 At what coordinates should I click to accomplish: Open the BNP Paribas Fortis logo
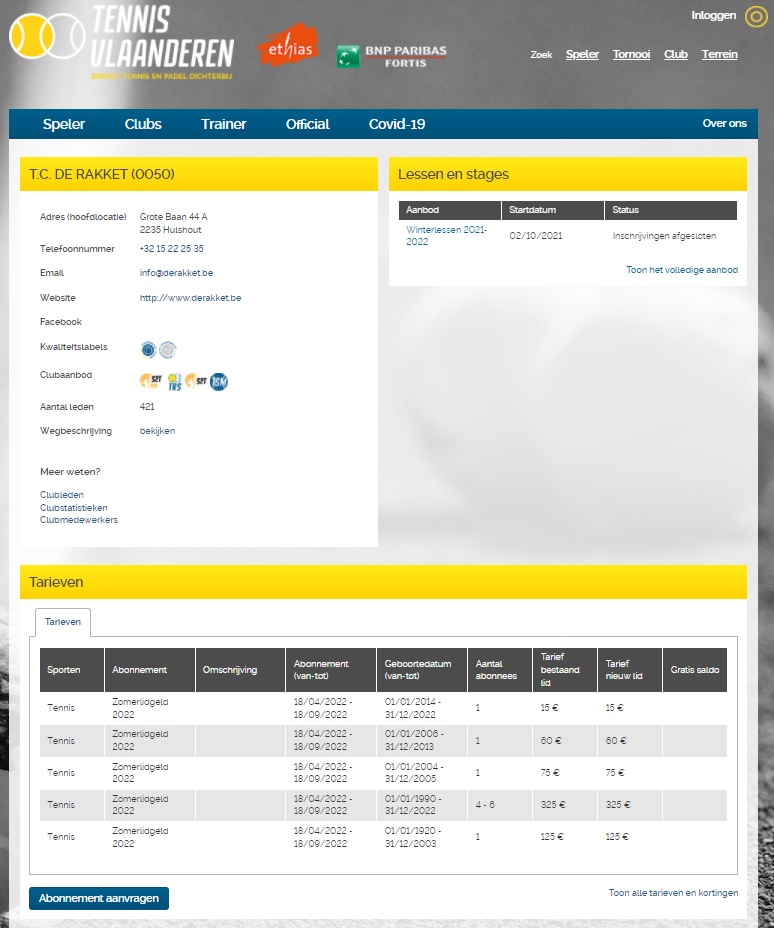[x=392, y=56]
